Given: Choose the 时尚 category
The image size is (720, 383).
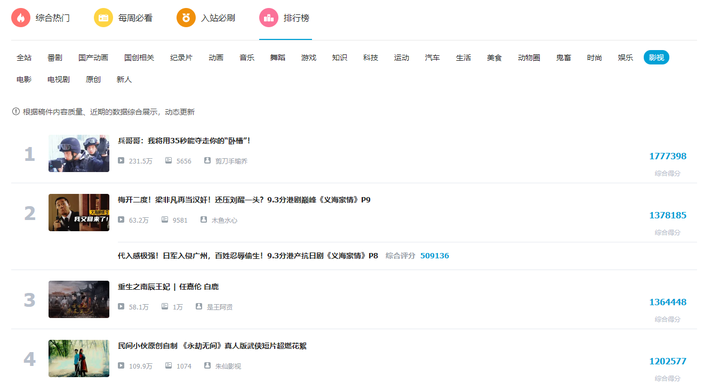Looking at the screenshot, I should pyautogui.click(x=594, y=57).
